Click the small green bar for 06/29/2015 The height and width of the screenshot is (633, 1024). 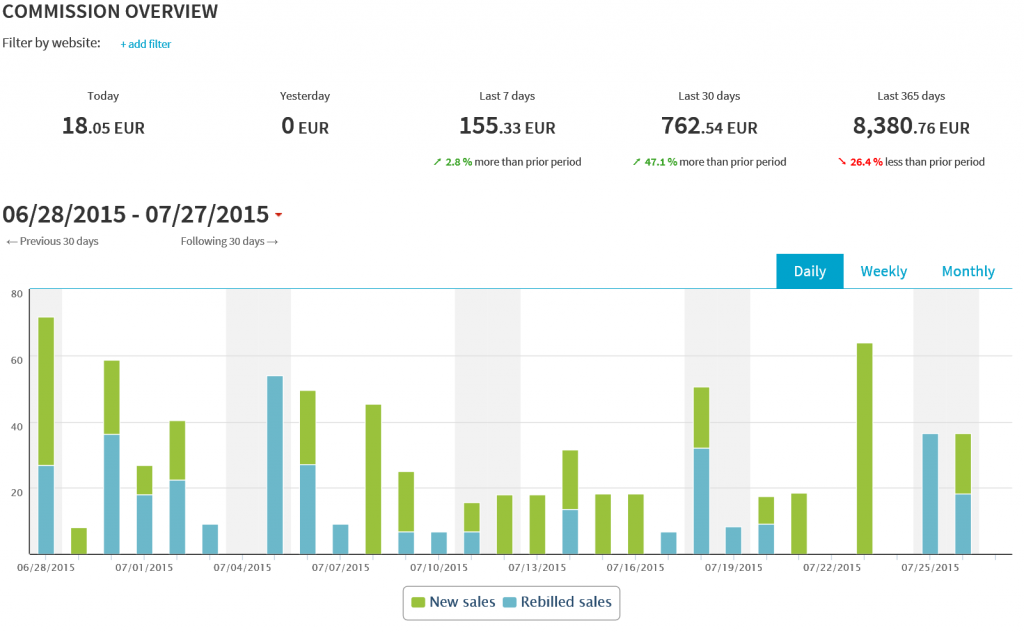(x=79, y=542)
